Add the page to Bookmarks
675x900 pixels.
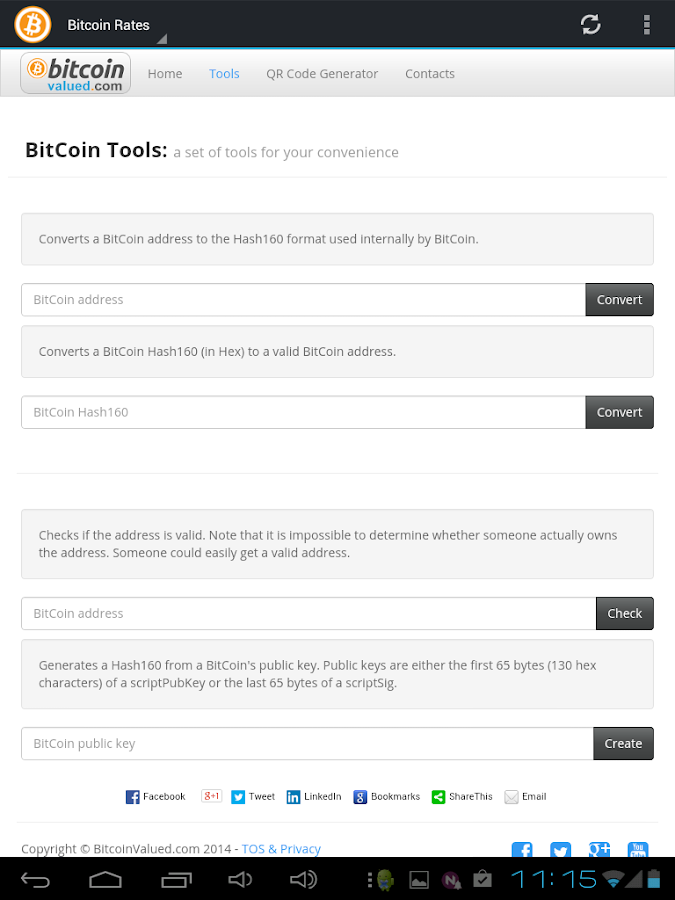click(x=387, y=797)
